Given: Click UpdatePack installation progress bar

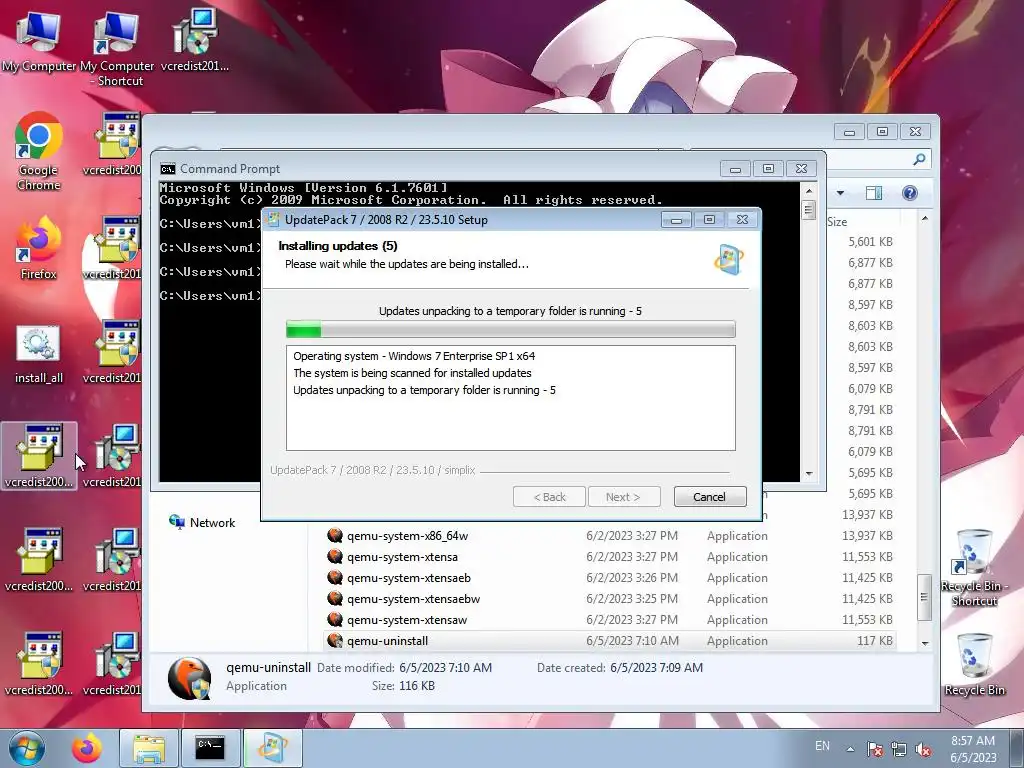Looking at the screenshot, I should 511,328.
